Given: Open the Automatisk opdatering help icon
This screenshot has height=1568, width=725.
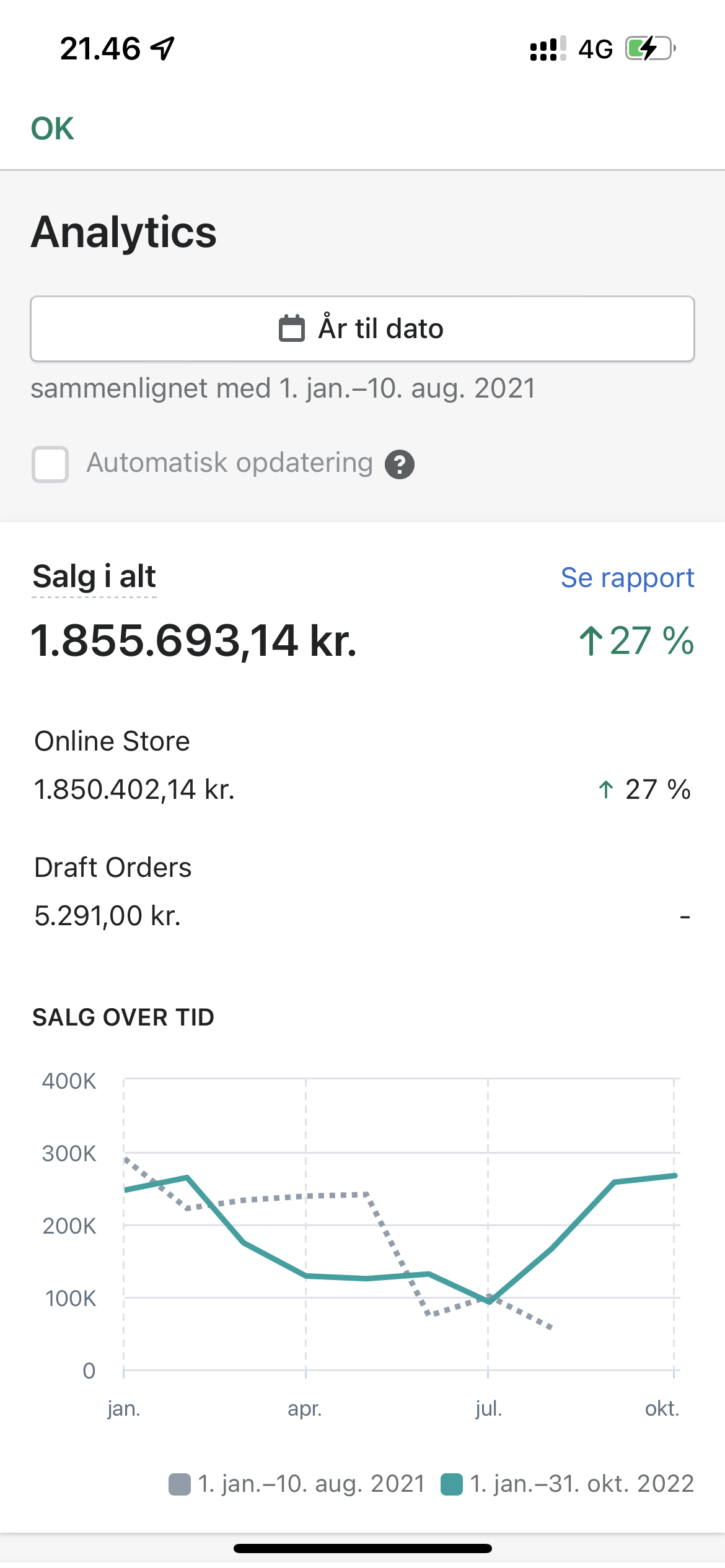Looking at the screenshot, I should pyautogui.click(x=400, y=464).
